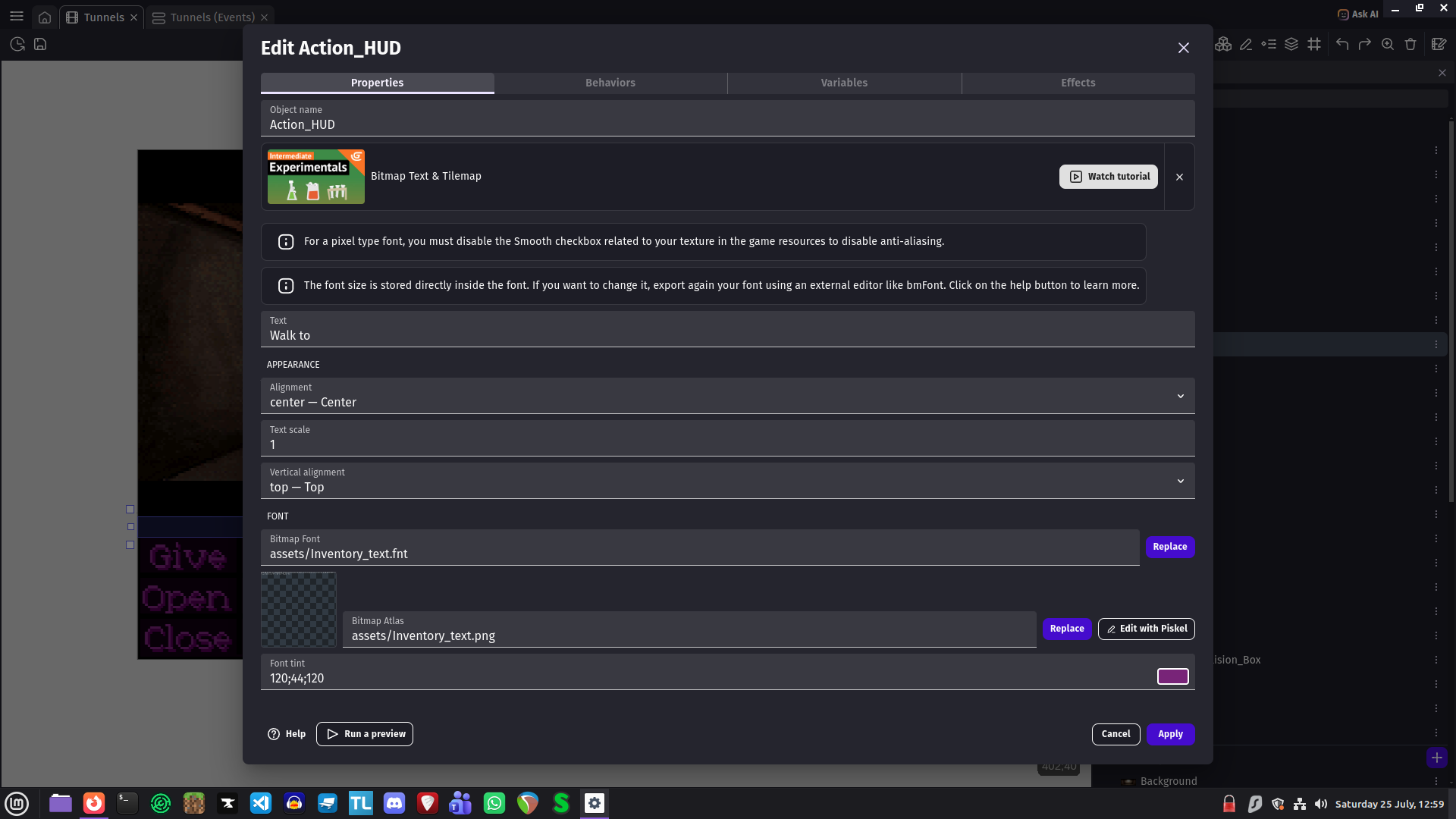Open the objects panel cubes icon
This screenshot has width=1456, height=819.
(1223, 45)
